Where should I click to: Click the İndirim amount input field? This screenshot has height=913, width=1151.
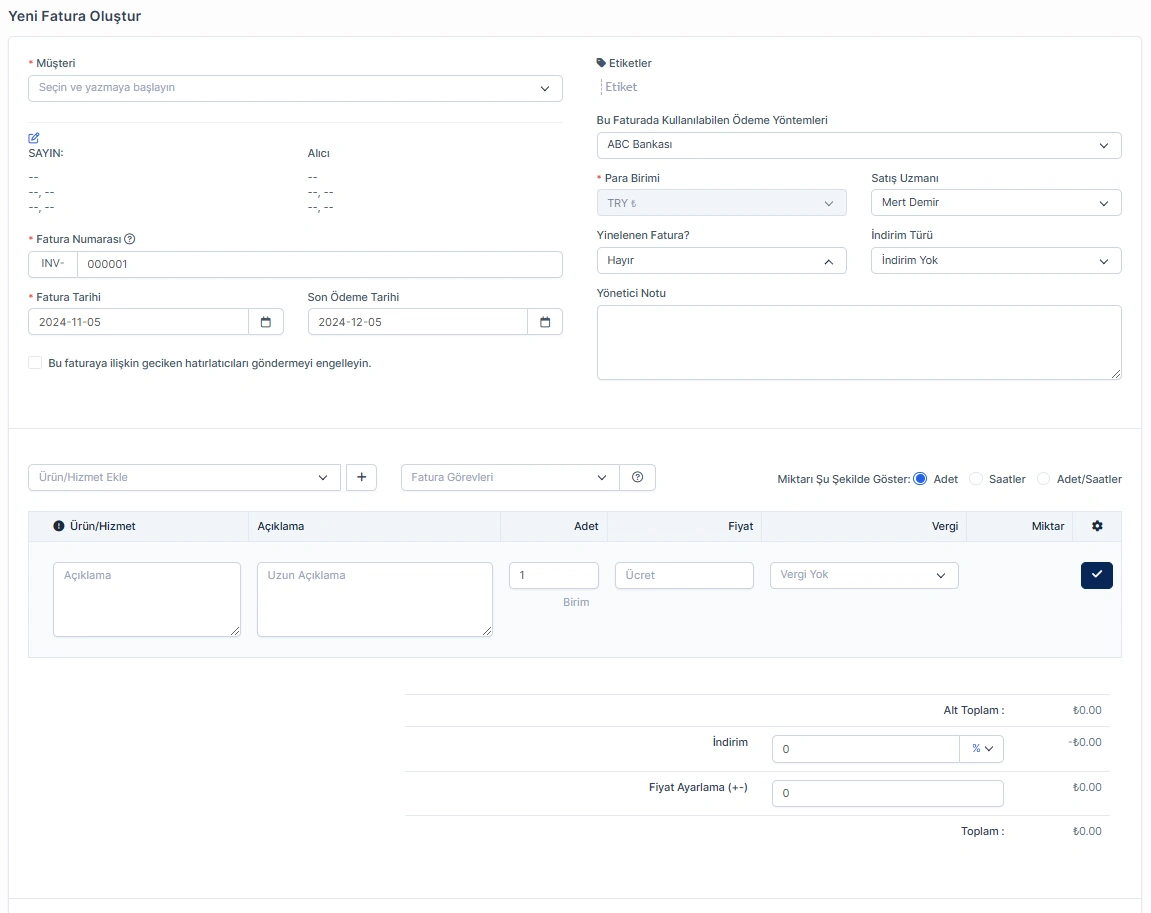tap(866, 749)
